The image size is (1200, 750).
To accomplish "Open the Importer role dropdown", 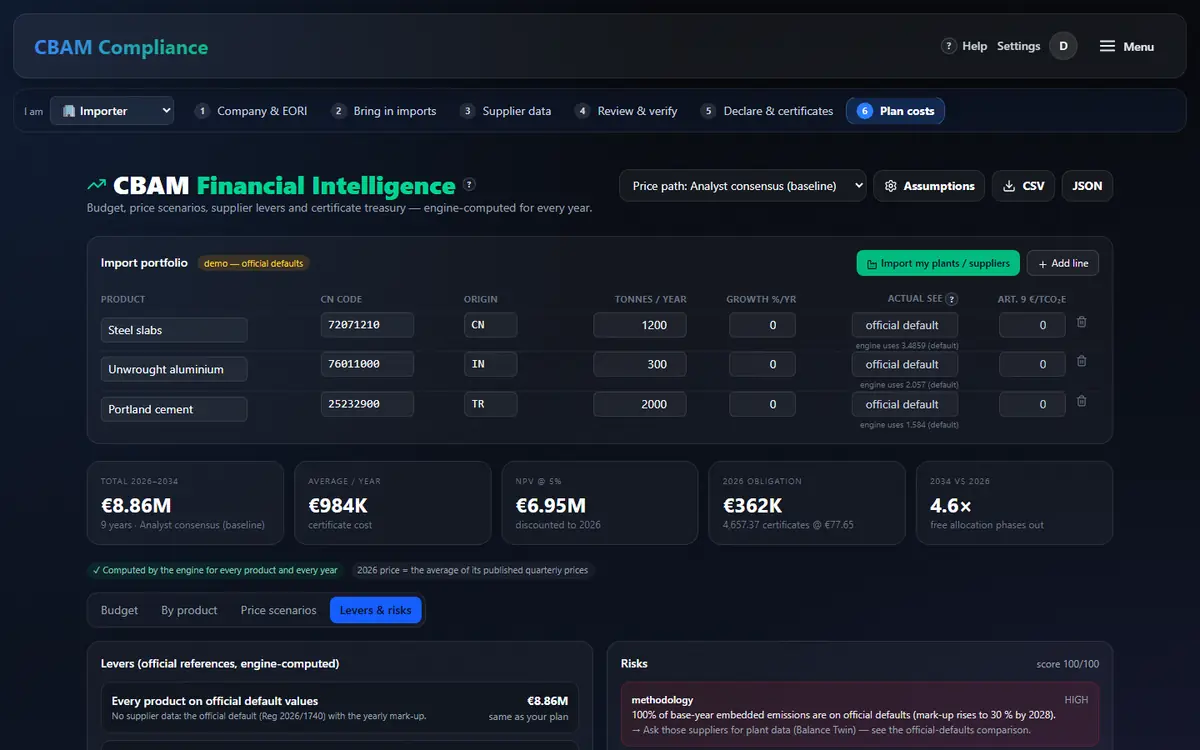I will 112,111.
